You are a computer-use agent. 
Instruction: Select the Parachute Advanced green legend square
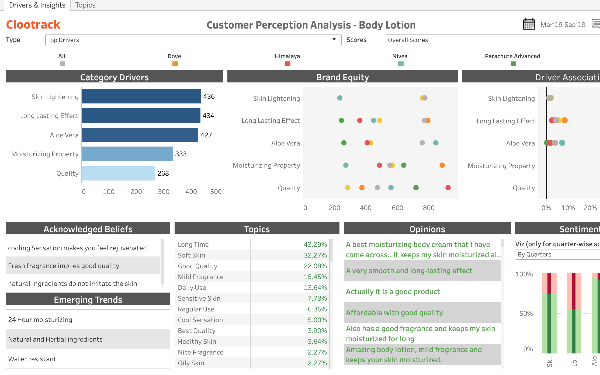point(514,64)
